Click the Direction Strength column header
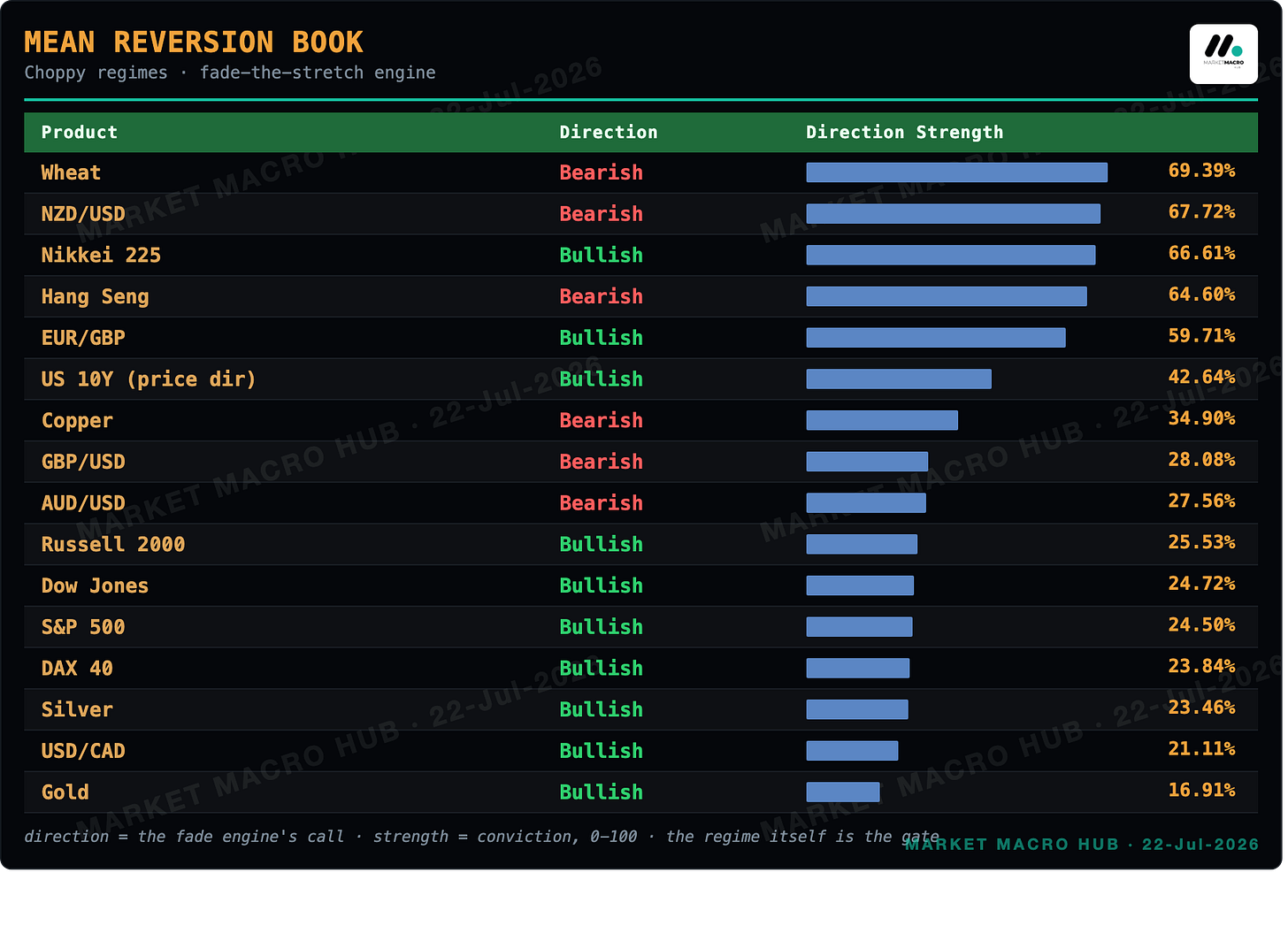The height and width of the screenshot is (926, 1288). 905,133
